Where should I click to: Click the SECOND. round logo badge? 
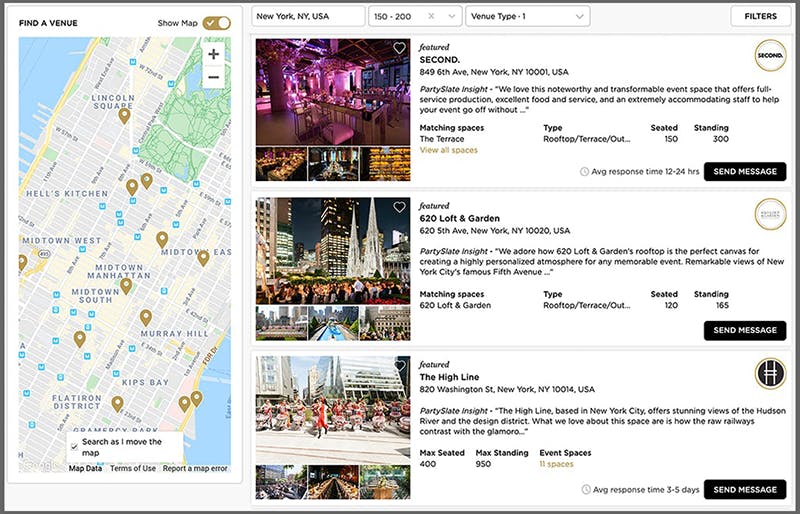pyautogui.click(x=770, y=55)
